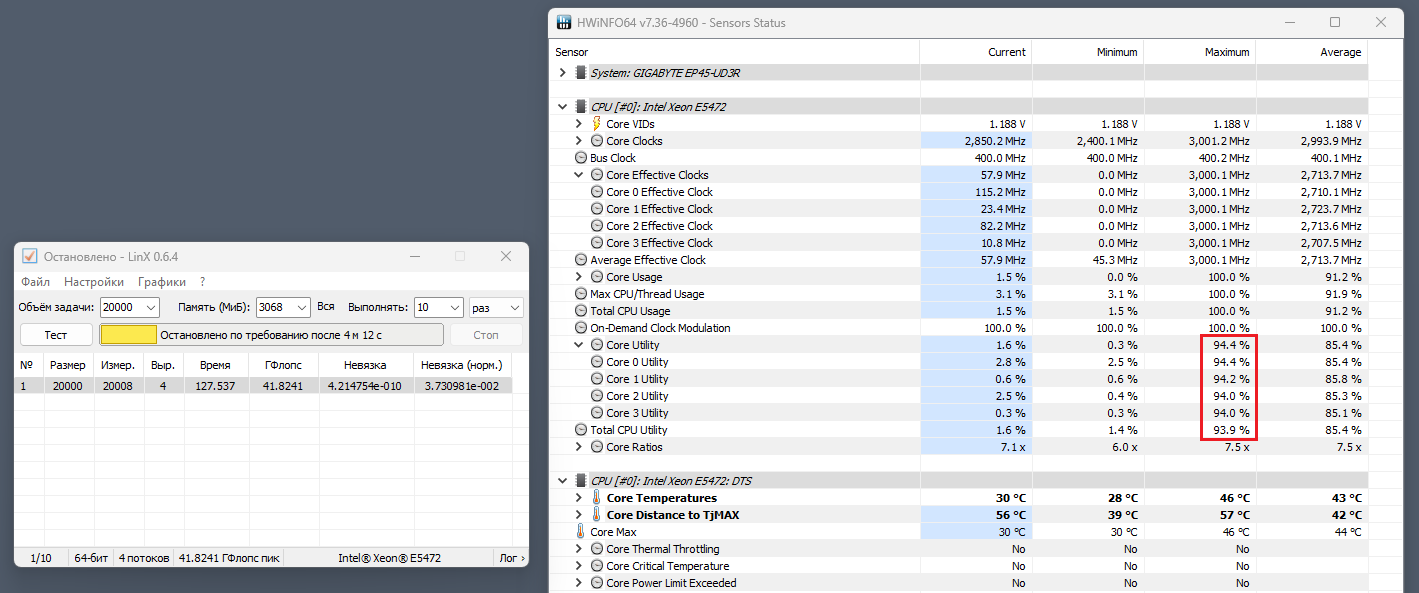
Task: Click the Лог button in LinX status bar
Action: (511, 558)
